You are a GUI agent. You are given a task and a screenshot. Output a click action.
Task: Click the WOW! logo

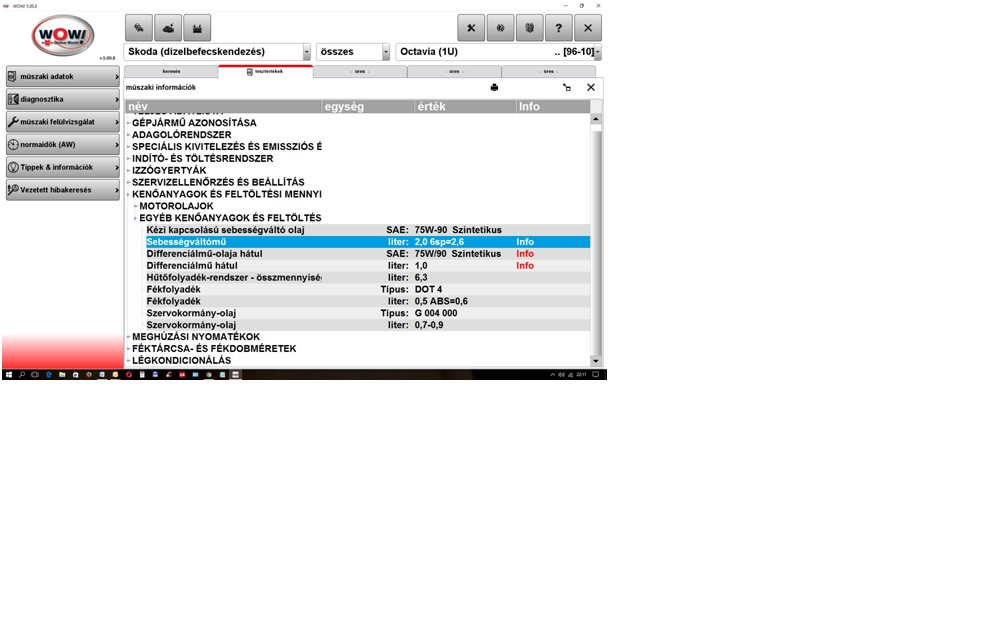coord(62,36)
